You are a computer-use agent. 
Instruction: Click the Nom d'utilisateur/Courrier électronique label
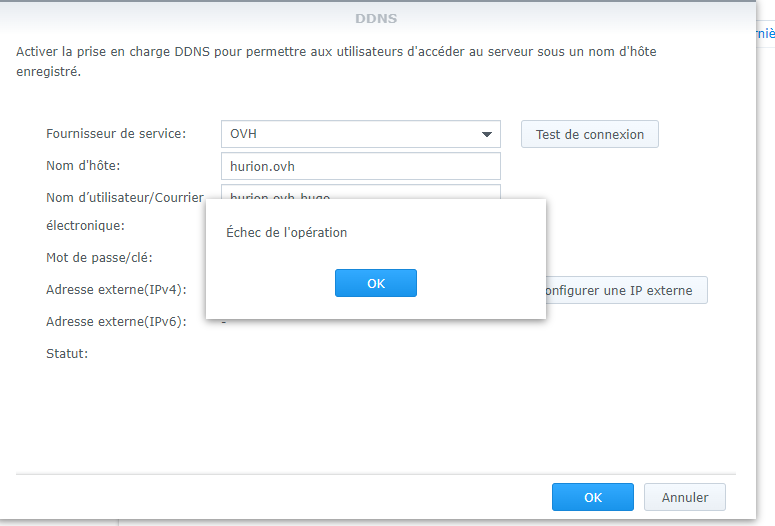point(125,197)
